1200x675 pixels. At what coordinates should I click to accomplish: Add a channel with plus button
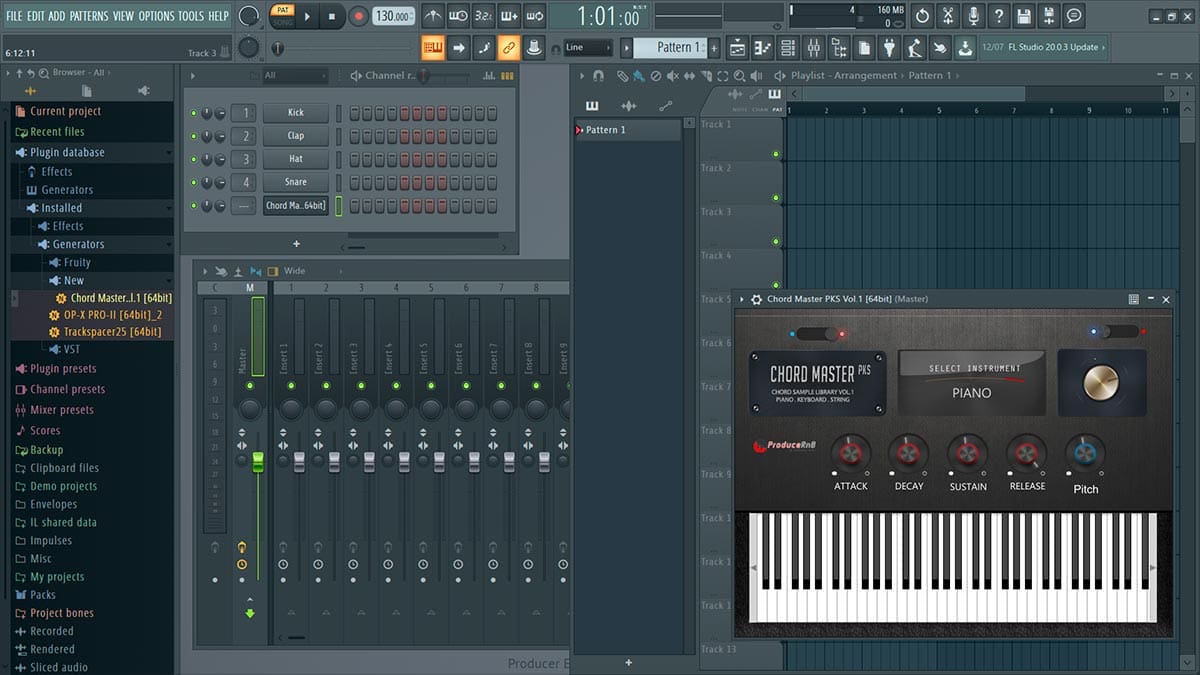tap(296, 243)
